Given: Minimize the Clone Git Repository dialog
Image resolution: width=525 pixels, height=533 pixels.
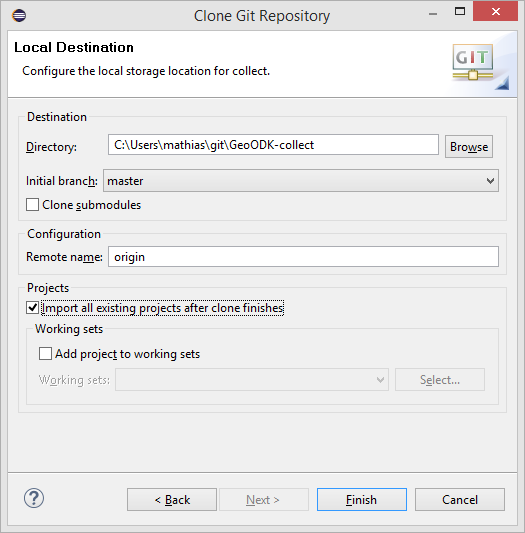Looking at the screenshot, I should (433, 14).
